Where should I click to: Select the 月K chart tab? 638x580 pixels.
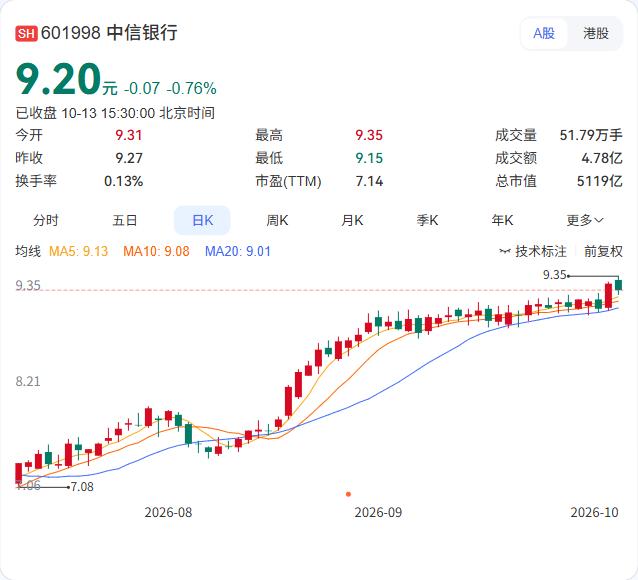pyautogui.click(x=352, y=221)
